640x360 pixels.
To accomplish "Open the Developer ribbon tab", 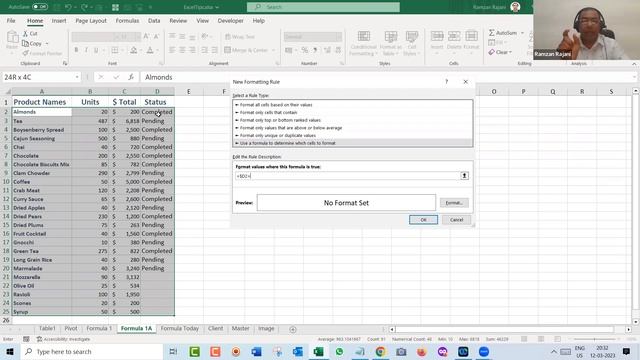I will click(x=231, y=20).
